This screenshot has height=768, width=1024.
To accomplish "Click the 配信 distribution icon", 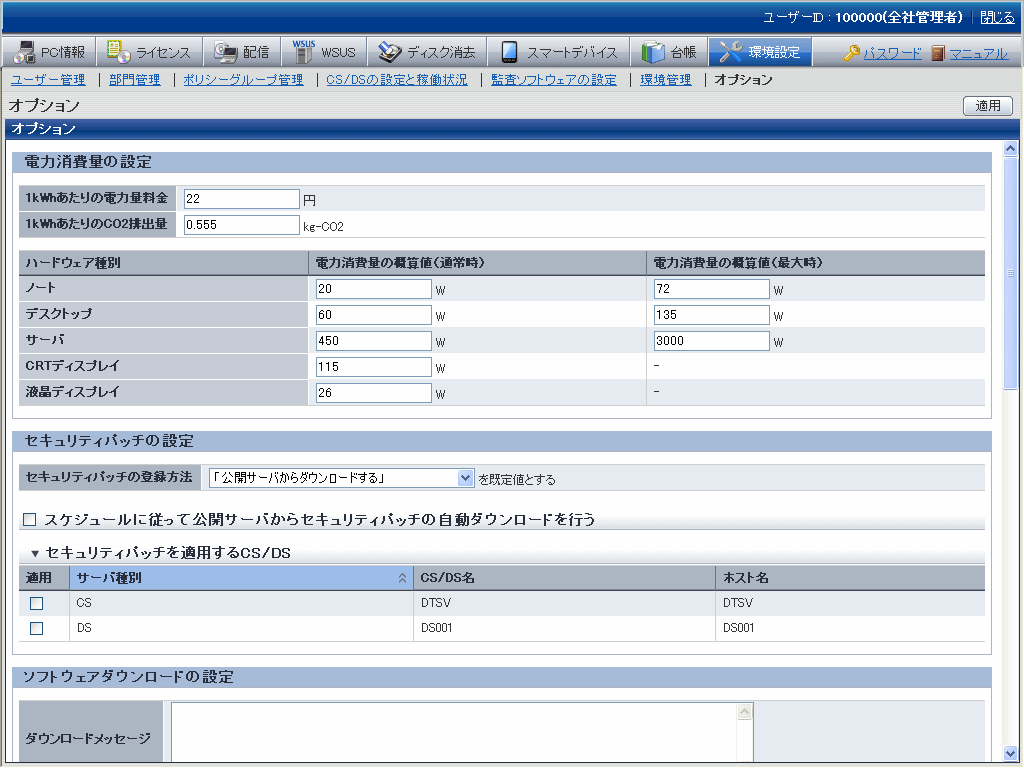I will tap(225, 52).
